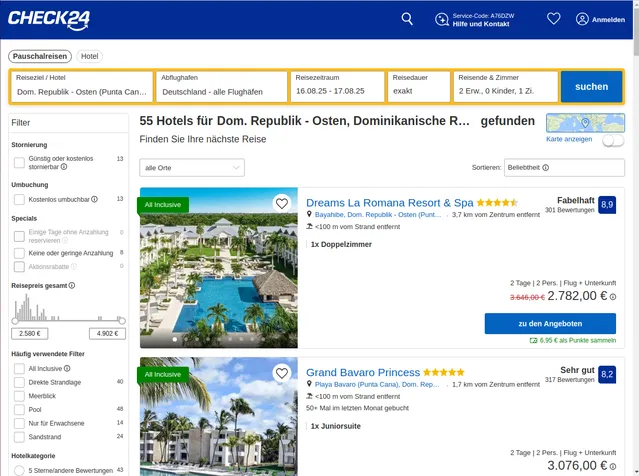Click the location pin icon for Playa Bavaro
The width and height of the screenshot is (639, 476).
coord(309,384)
